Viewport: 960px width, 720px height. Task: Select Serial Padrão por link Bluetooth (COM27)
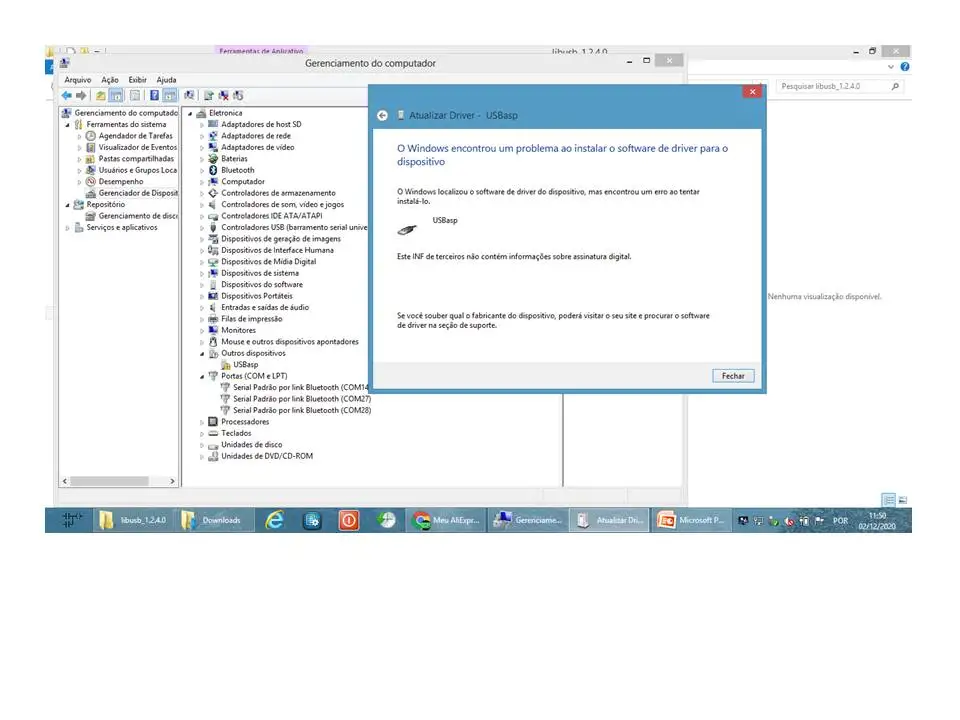302,399
